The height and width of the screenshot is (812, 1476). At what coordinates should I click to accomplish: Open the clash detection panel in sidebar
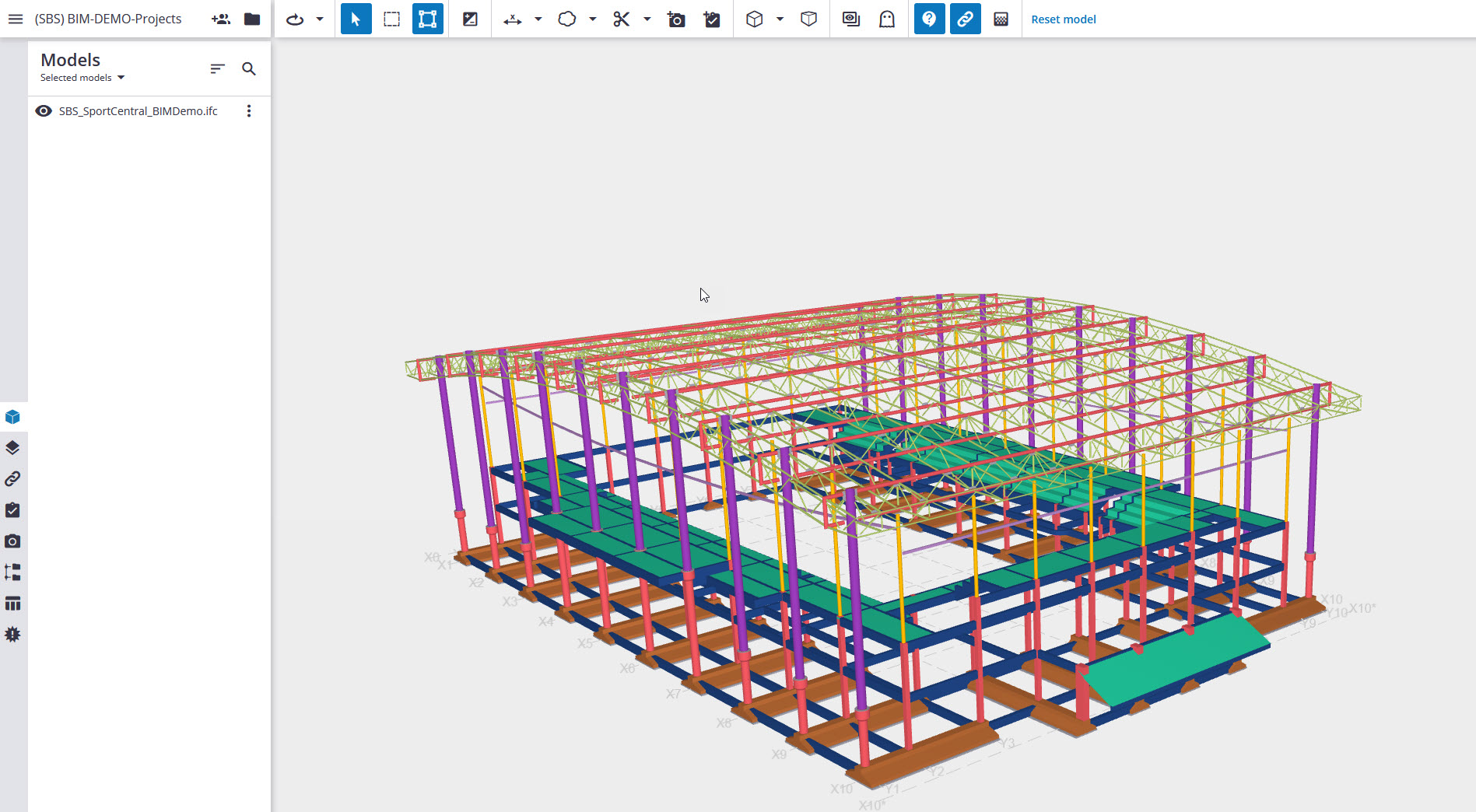[13, 635]
